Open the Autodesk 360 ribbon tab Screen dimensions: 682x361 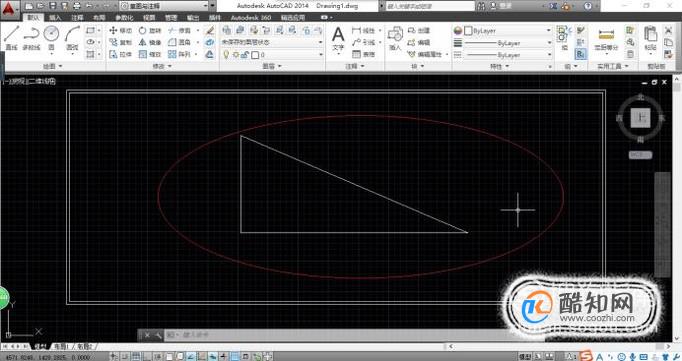tap(251, 18)
